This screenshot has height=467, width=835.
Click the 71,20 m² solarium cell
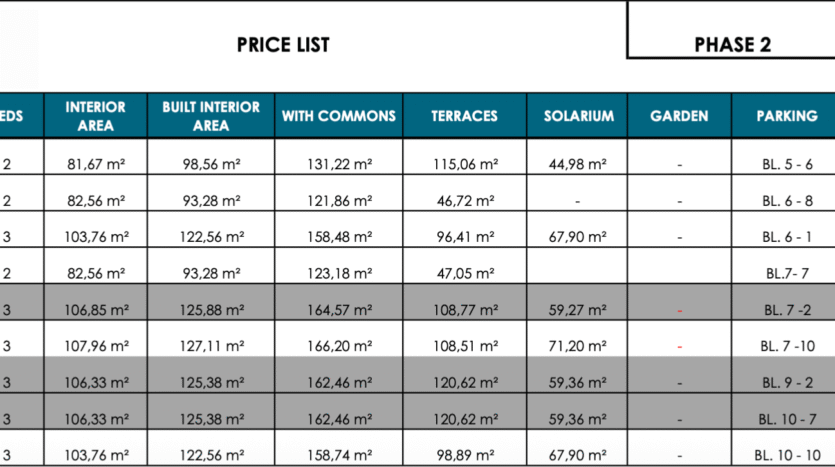[578, 339]
